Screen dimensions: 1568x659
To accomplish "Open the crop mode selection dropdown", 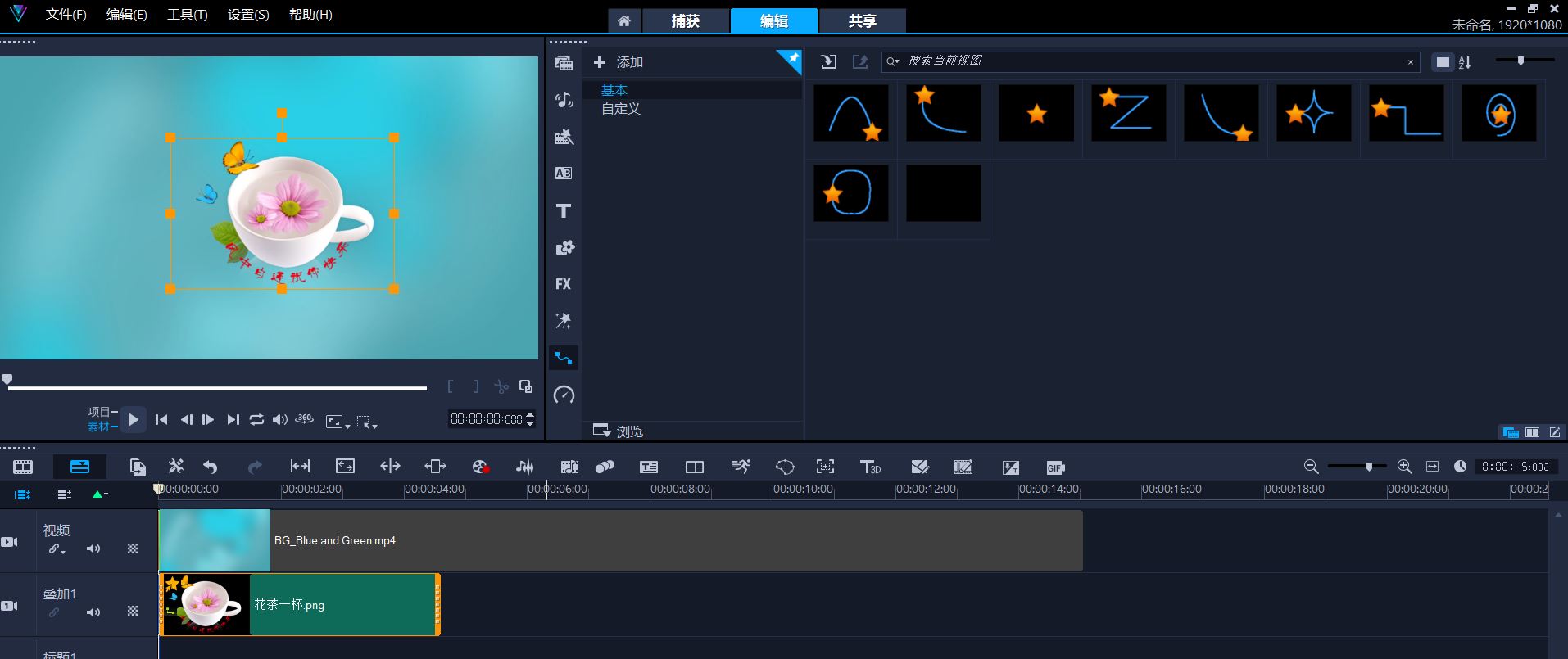I will point(367,422).
